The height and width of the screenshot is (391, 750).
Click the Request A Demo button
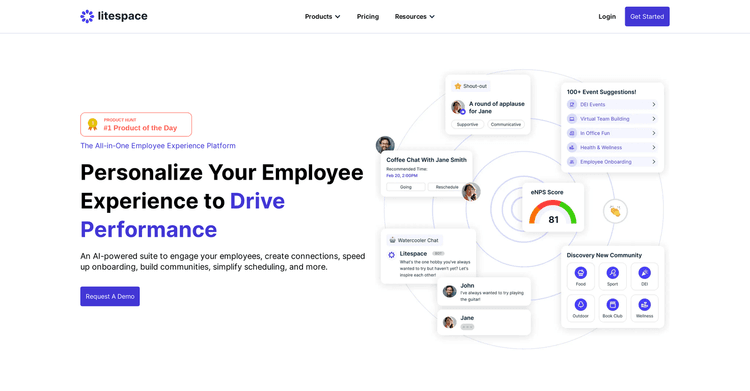click(110, 296)
